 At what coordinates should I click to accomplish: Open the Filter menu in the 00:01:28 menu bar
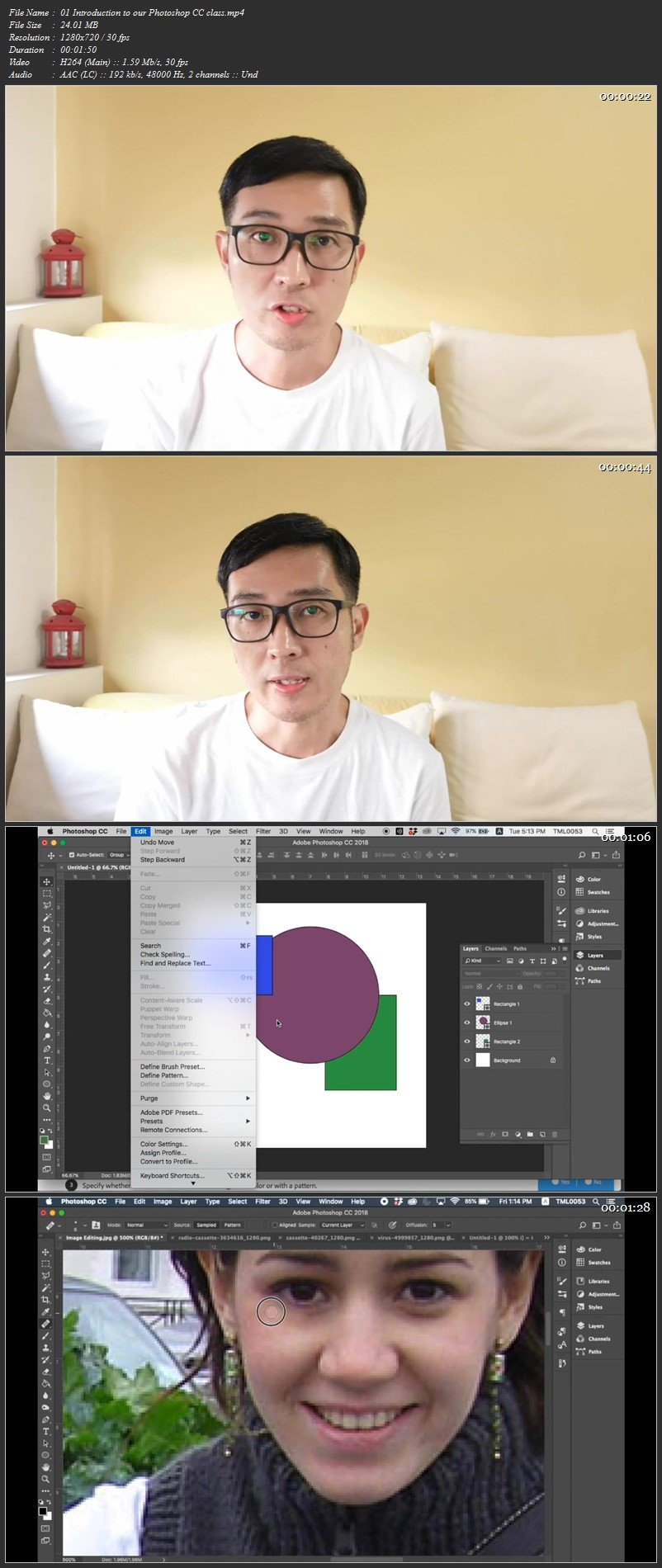pos(262,1202)
